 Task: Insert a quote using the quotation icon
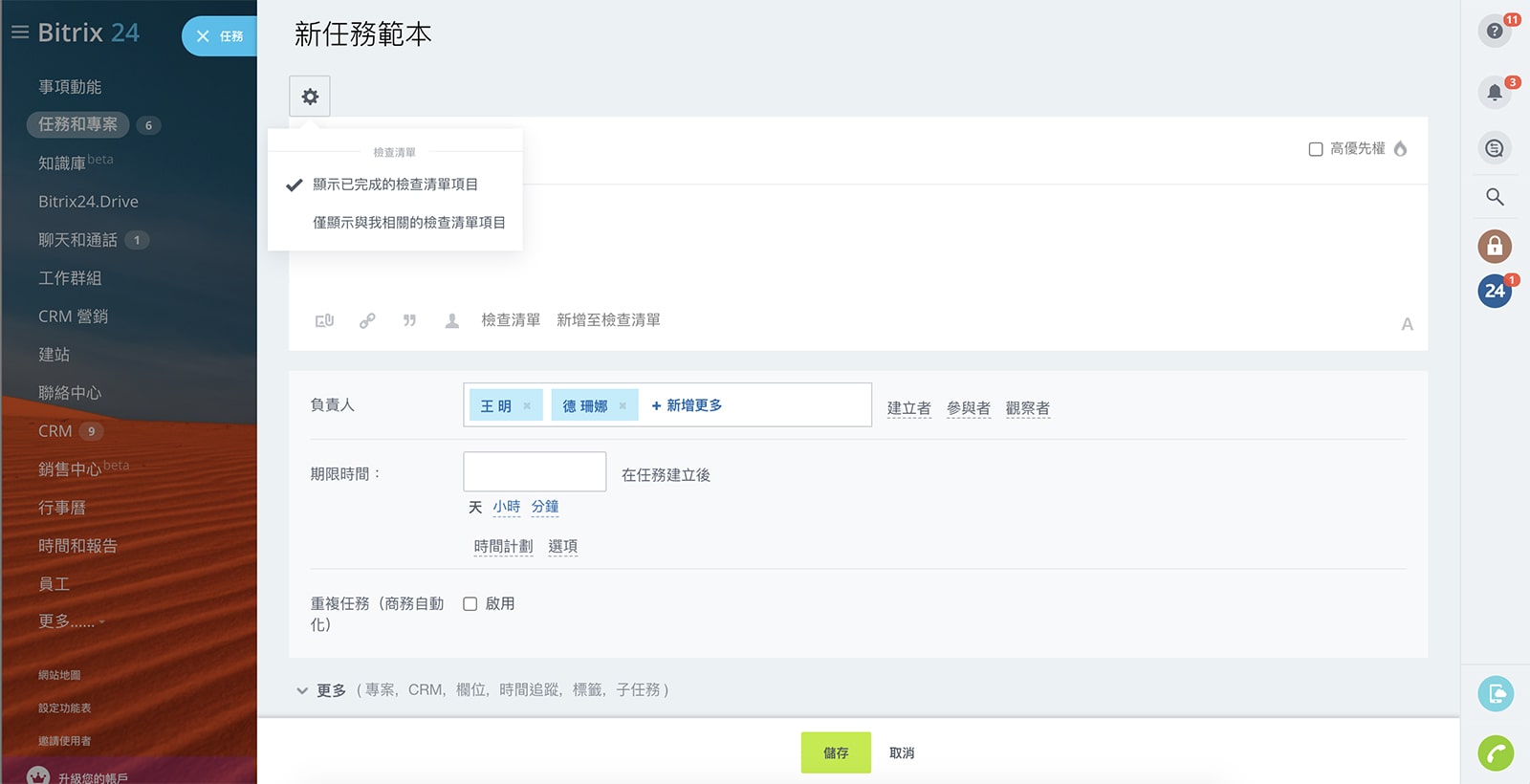pyautogui.click(x=409, y=320)
